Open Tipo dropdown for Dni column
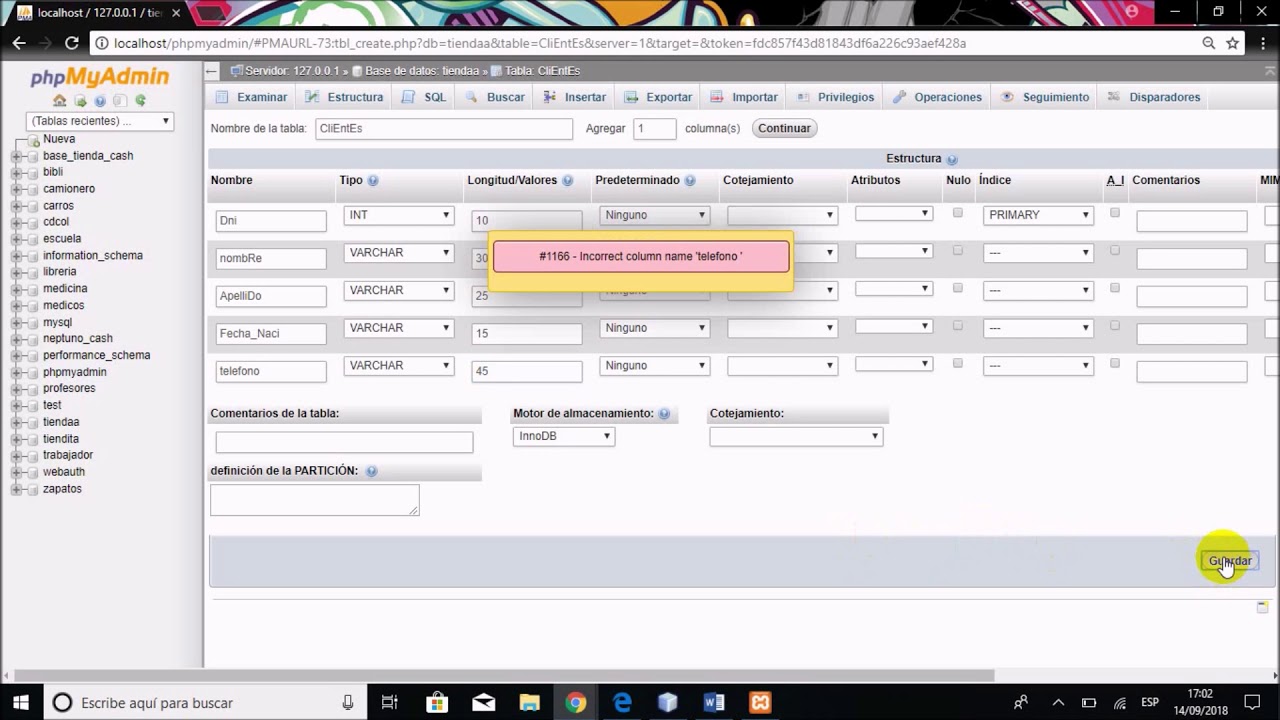Image resolution: width=1280 pixels, height=720 pixels. click(399, 215)
